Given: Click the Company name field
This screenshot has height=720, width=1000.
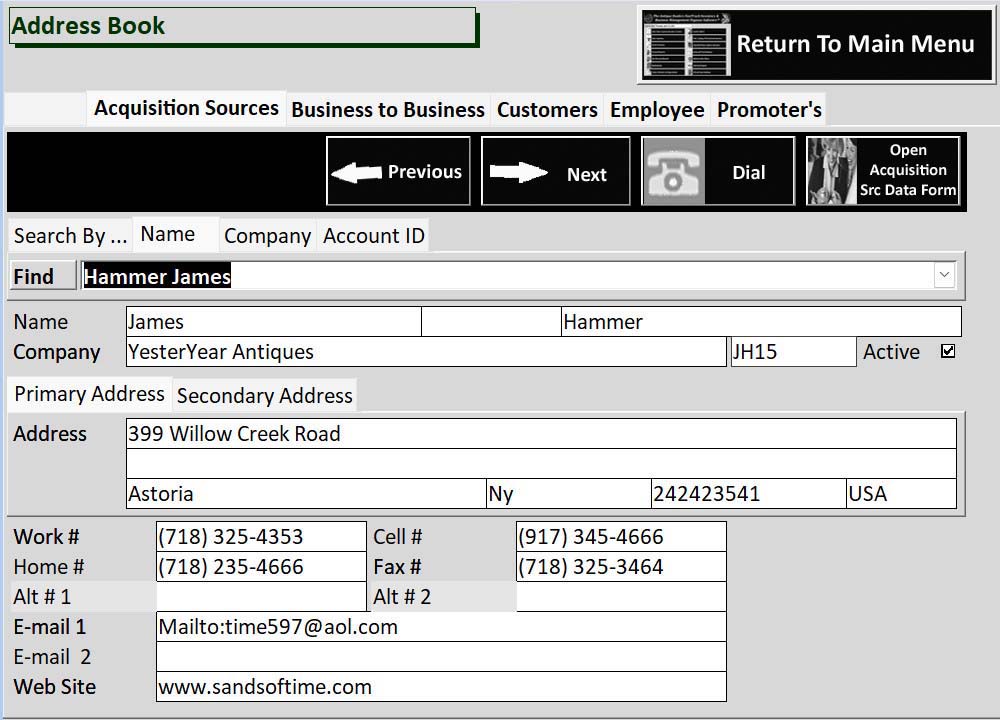Looking at the screenshot, I should 425,352.
